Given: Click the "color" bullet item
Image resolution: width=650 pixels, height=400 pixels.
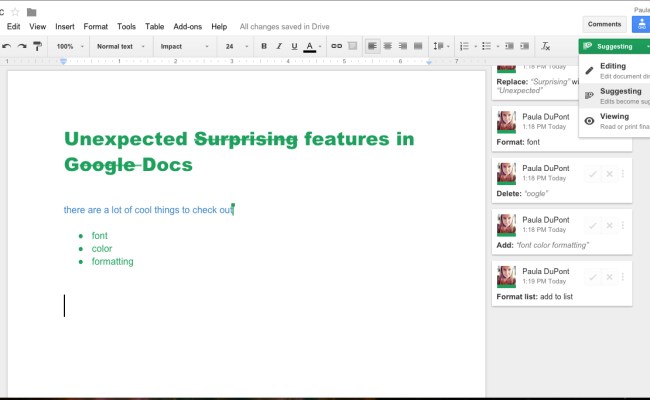Looking at the screenshot, I should (x=102, y=249).
